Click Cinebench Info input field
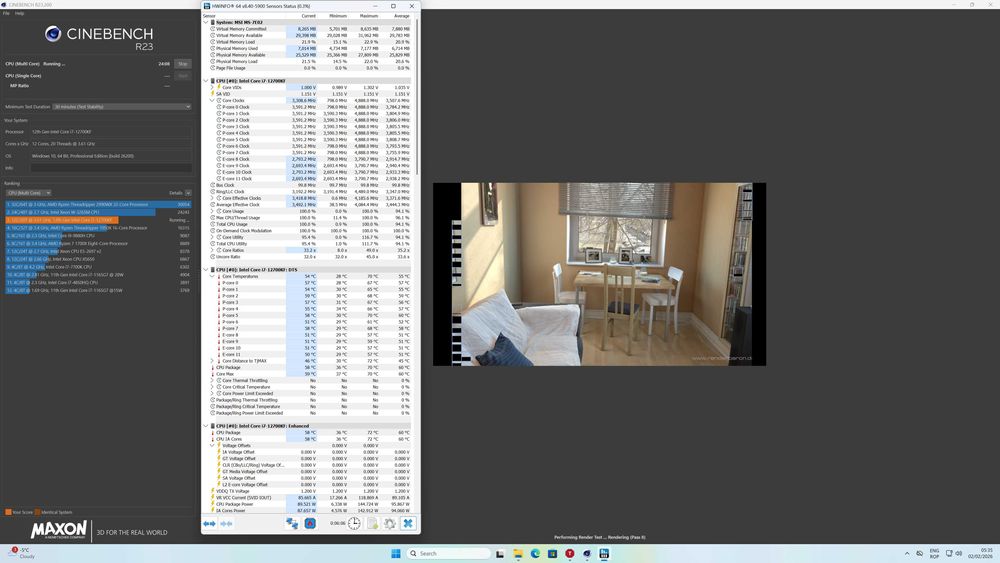This screenshot has height=563, width=1000. [x=111, y=168]
